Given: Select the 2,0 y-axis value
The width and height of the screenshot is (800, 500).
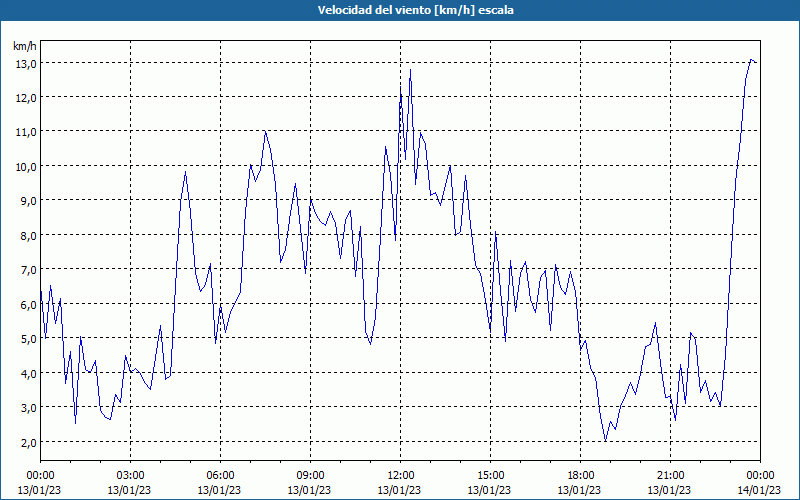Looking at the screenshot, I should pos(28,442).
